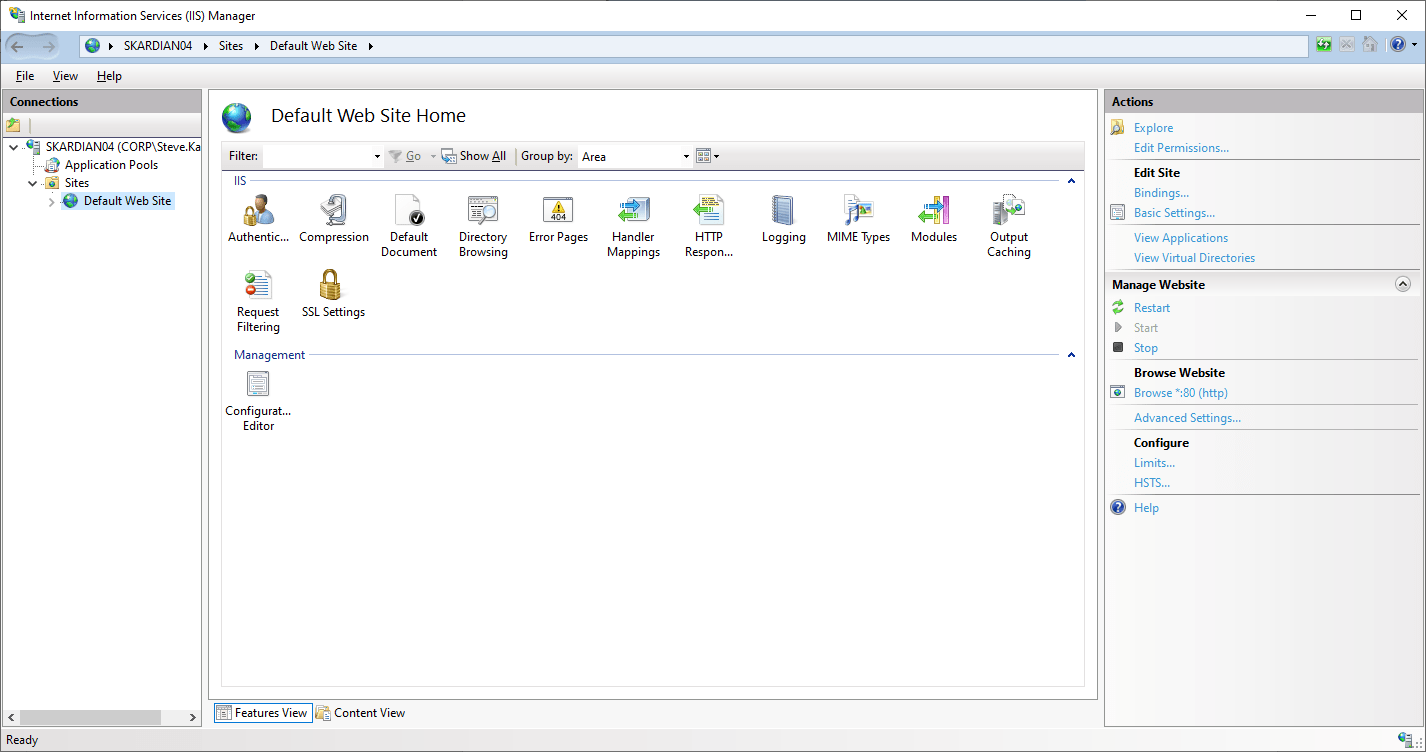Open the Configuration Editor

tap(258, 400)
